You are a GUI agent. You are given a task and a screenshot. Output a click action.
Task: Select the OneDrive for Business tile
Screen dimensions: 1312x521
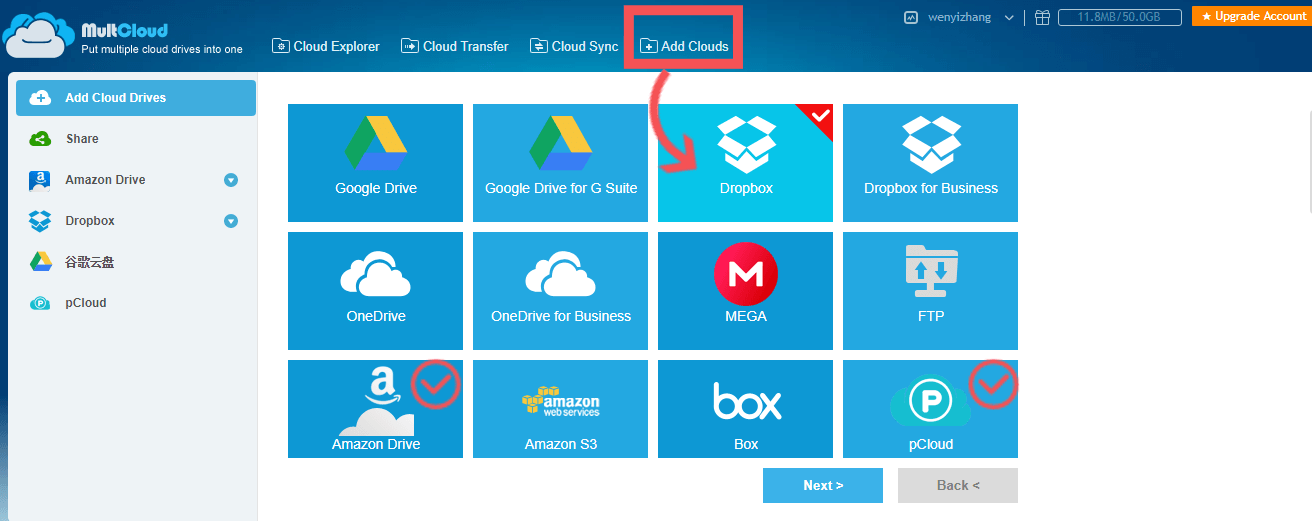pyautogui.click(x=560, y=291)
